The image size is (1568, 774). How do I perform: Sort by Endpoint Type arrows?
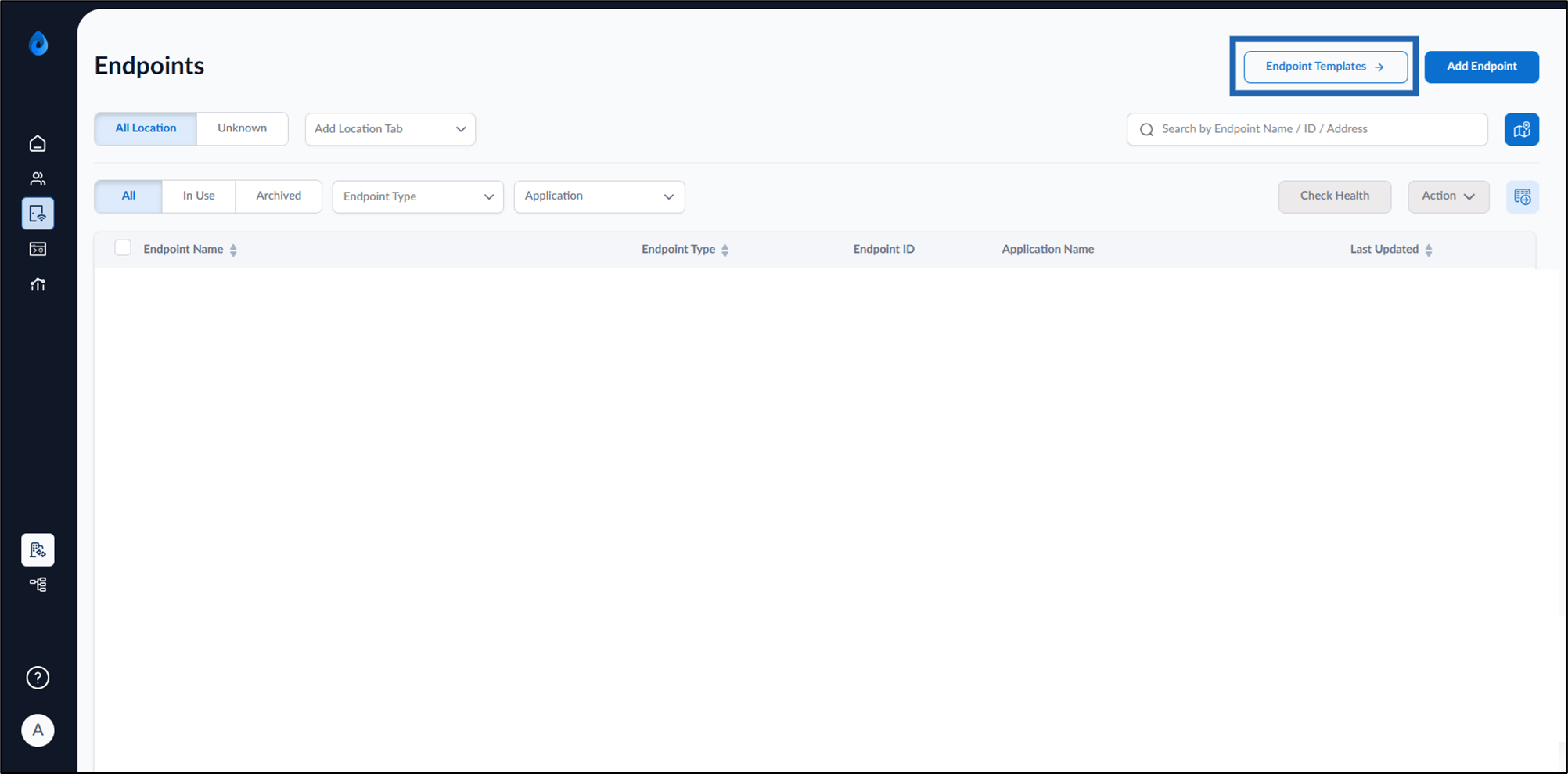(725, 250)
